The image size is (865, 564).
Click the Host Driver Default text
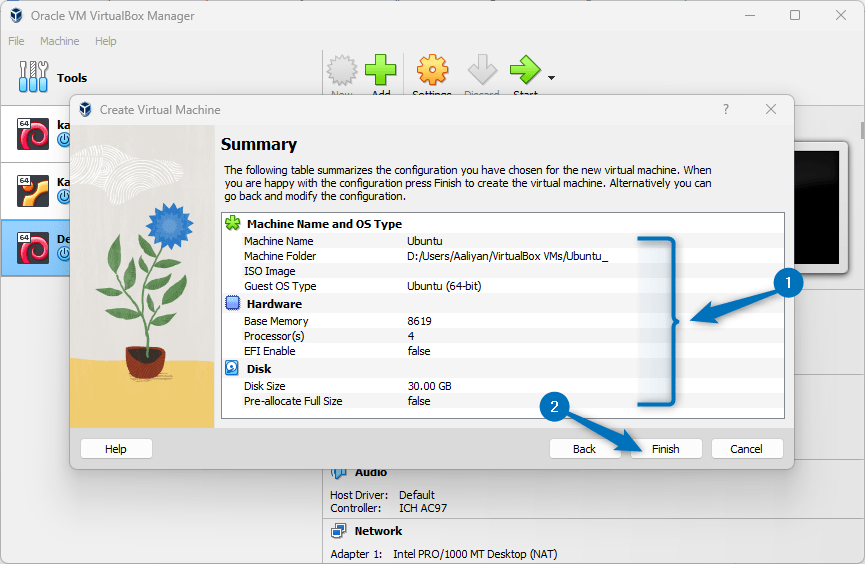coord(382,495)
